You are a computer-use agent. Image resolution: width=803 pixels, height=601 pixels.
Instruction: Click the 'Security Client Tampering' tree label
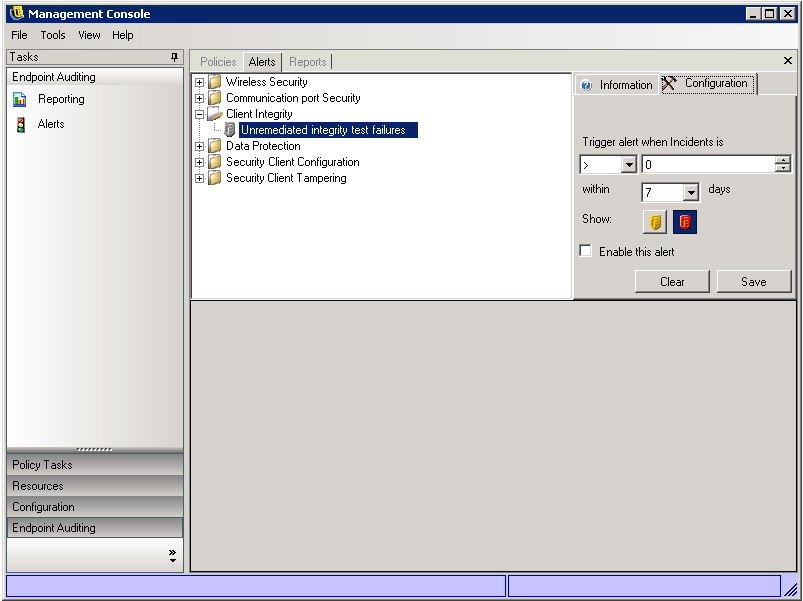286,178
